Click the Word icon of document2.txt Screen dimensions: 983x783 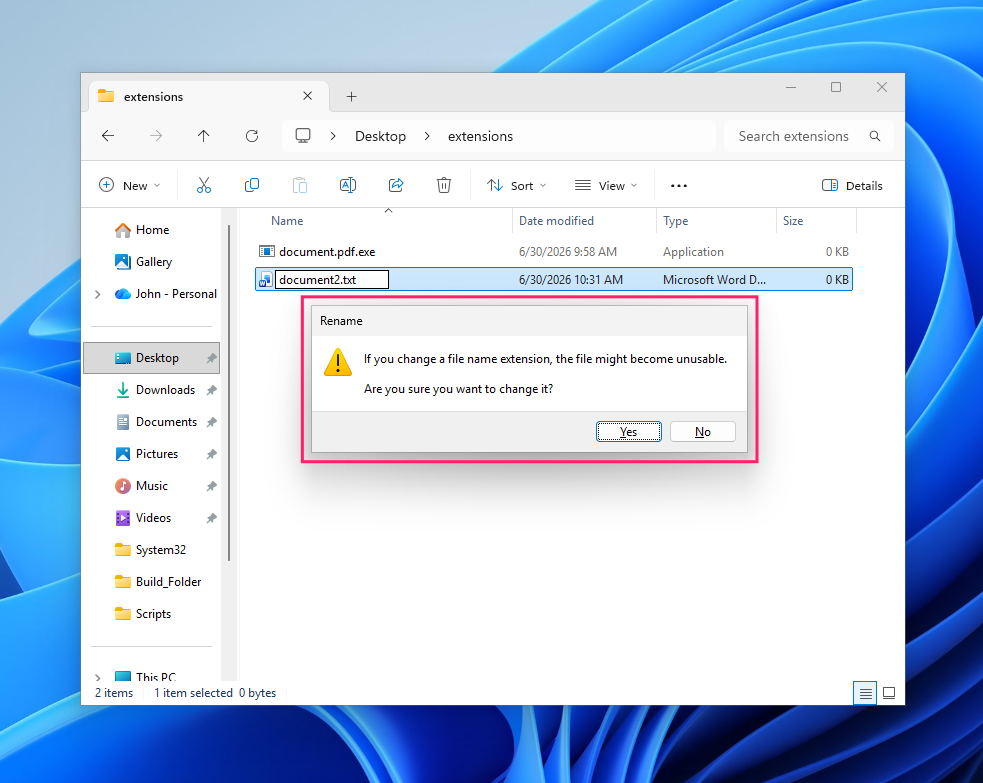266,280
